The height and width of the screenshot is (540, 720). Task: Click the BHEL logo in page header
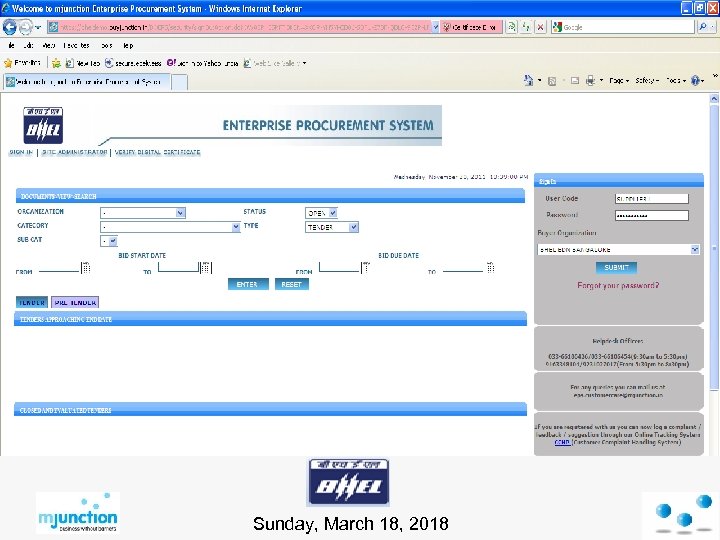click(43, 125)
